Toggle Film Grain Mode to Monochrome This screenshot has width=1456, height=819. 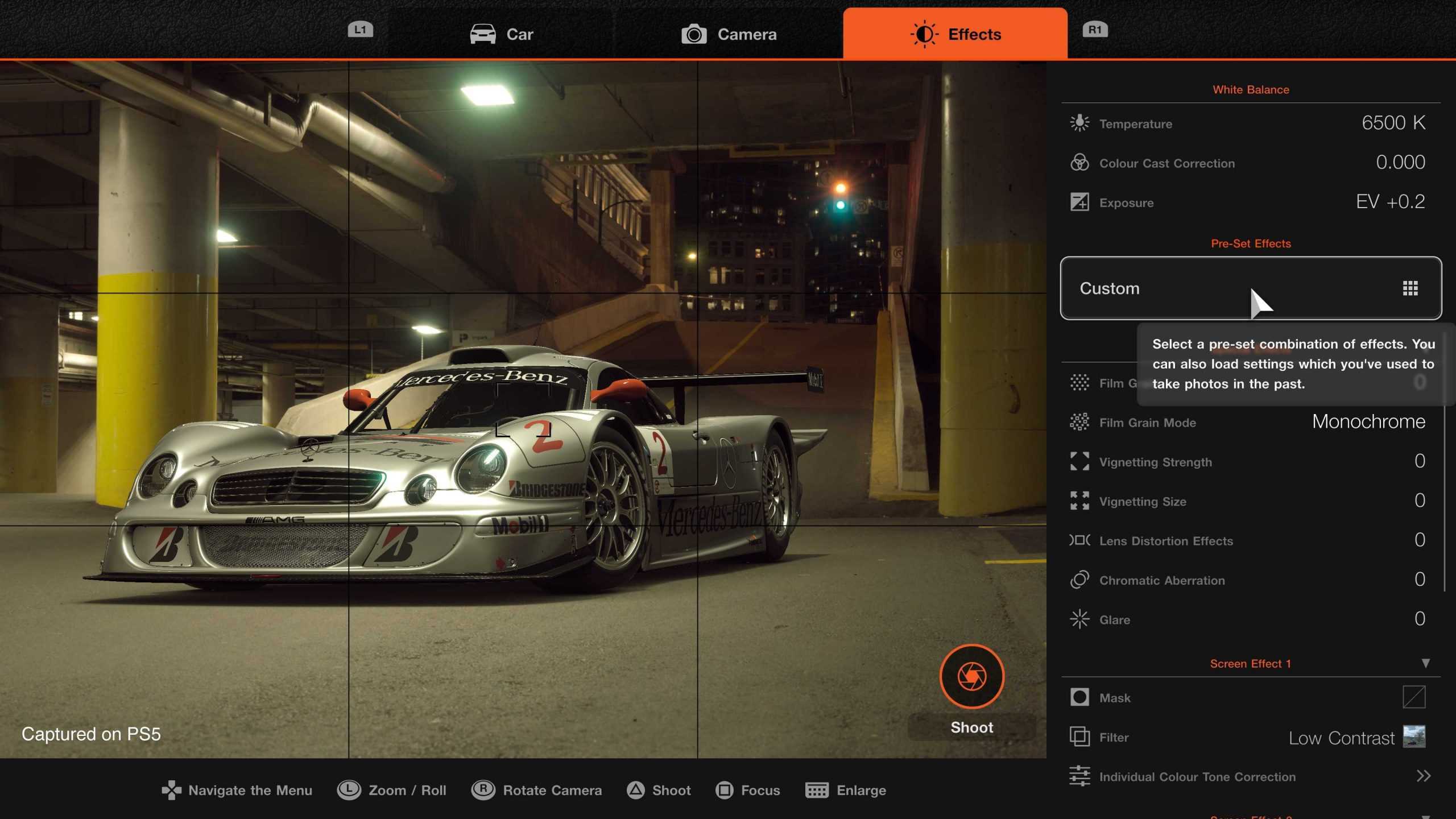[x=1369, y=422]
